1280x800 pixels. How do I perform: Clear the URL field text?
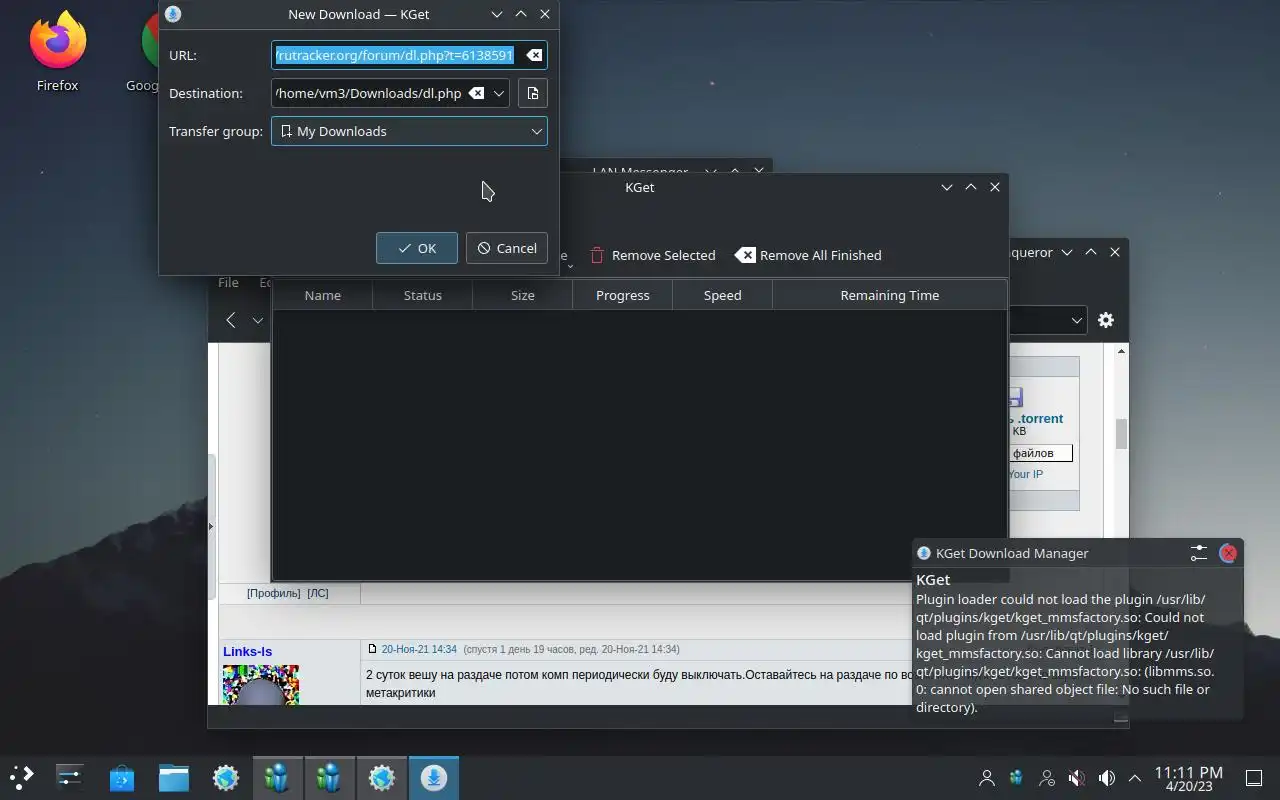coord(534,55)
